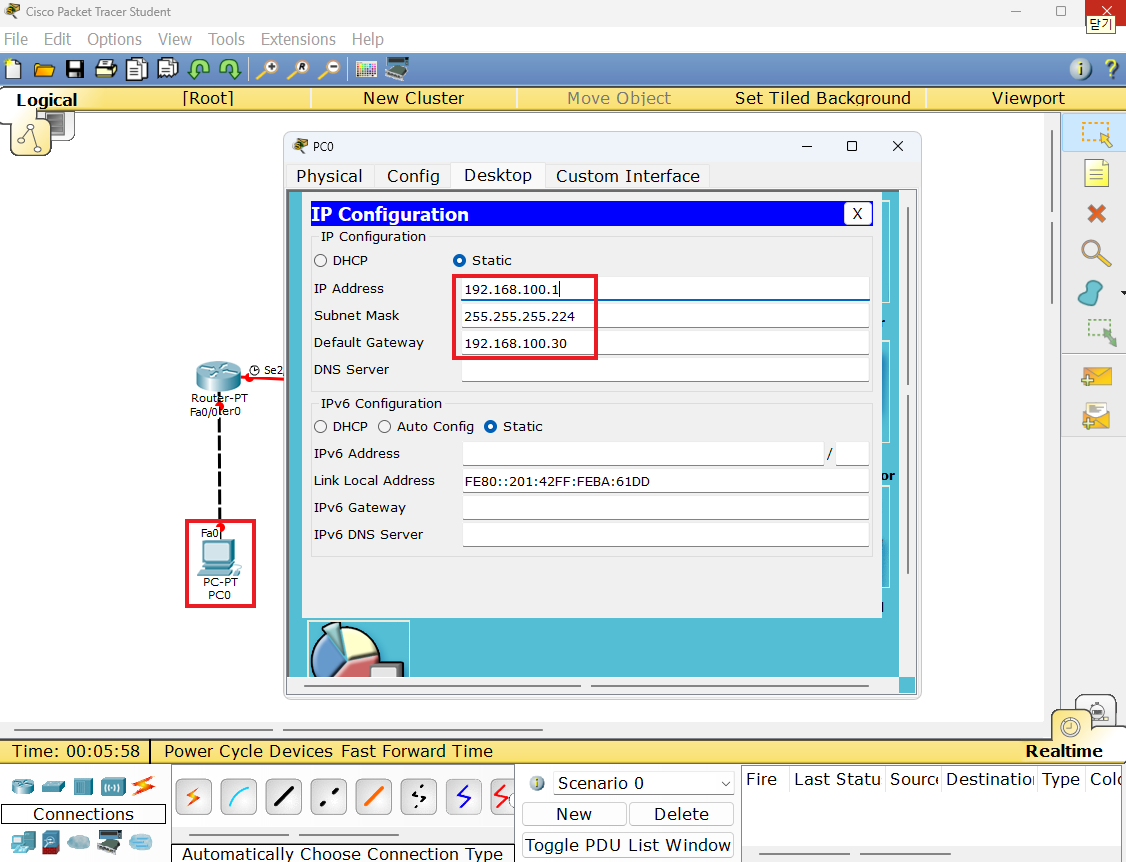Activate the Select tool in the right sidebar
Viewport: 1126px width, 862px height.
pyautogui.click(x=1097, y=134)
